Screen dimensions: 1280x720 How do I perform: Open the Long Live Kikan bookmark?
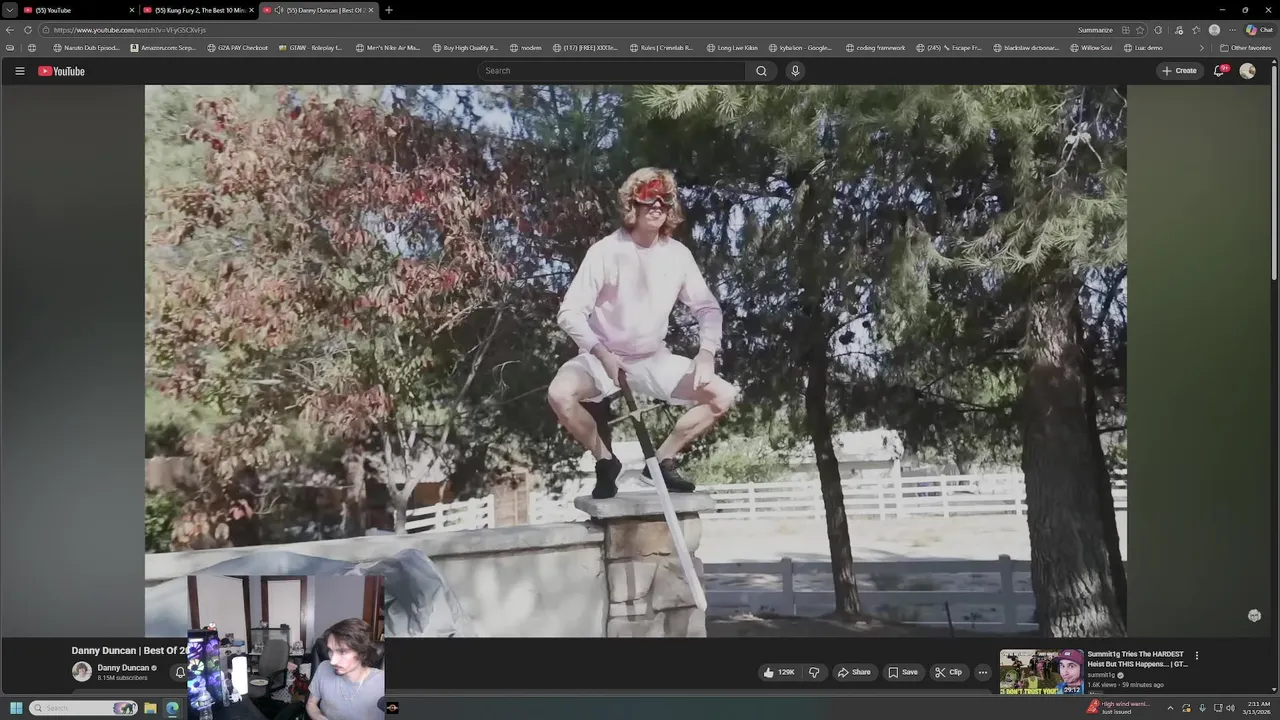pyautogui.click(x=732, y=47)
